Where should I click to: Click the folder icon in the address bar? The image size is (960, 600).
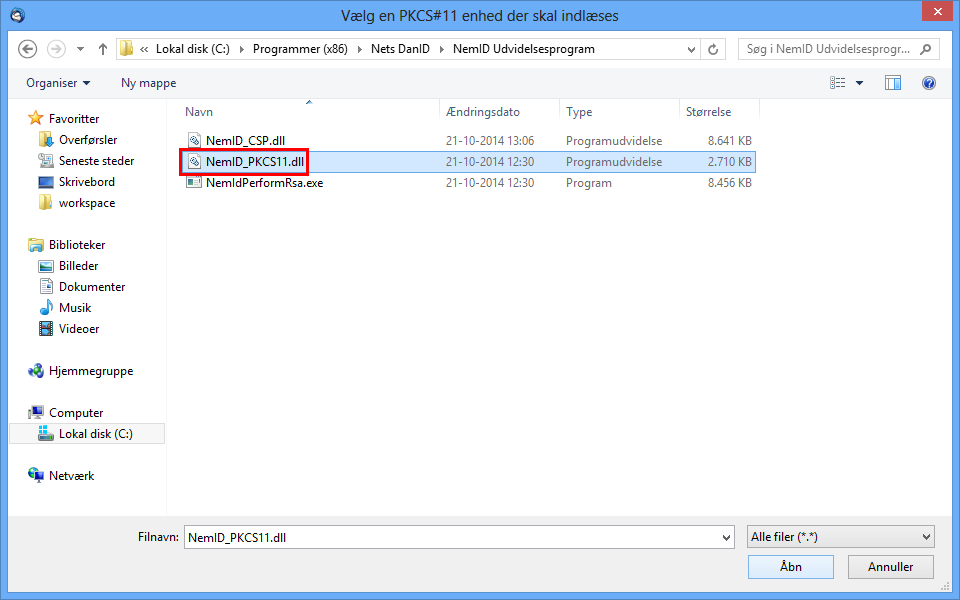(127, 49)
